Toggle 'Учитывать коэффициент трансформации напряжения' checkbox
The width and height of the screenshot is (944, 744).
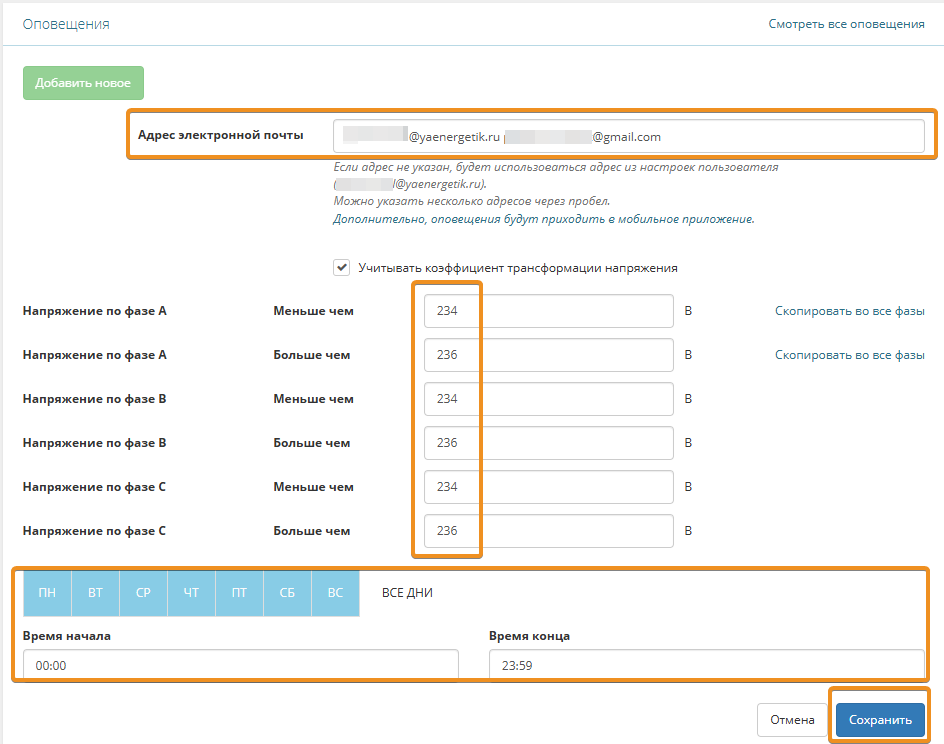[x=342, y=268]
